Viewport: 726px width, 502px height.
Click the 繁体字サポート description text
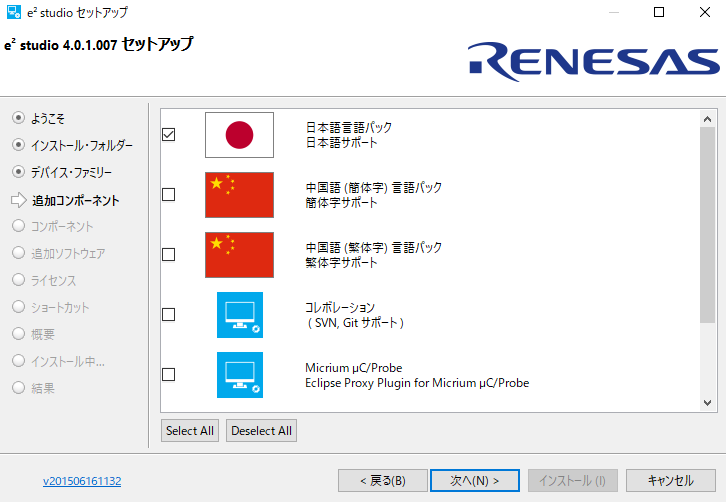click(x=342, y=263)
